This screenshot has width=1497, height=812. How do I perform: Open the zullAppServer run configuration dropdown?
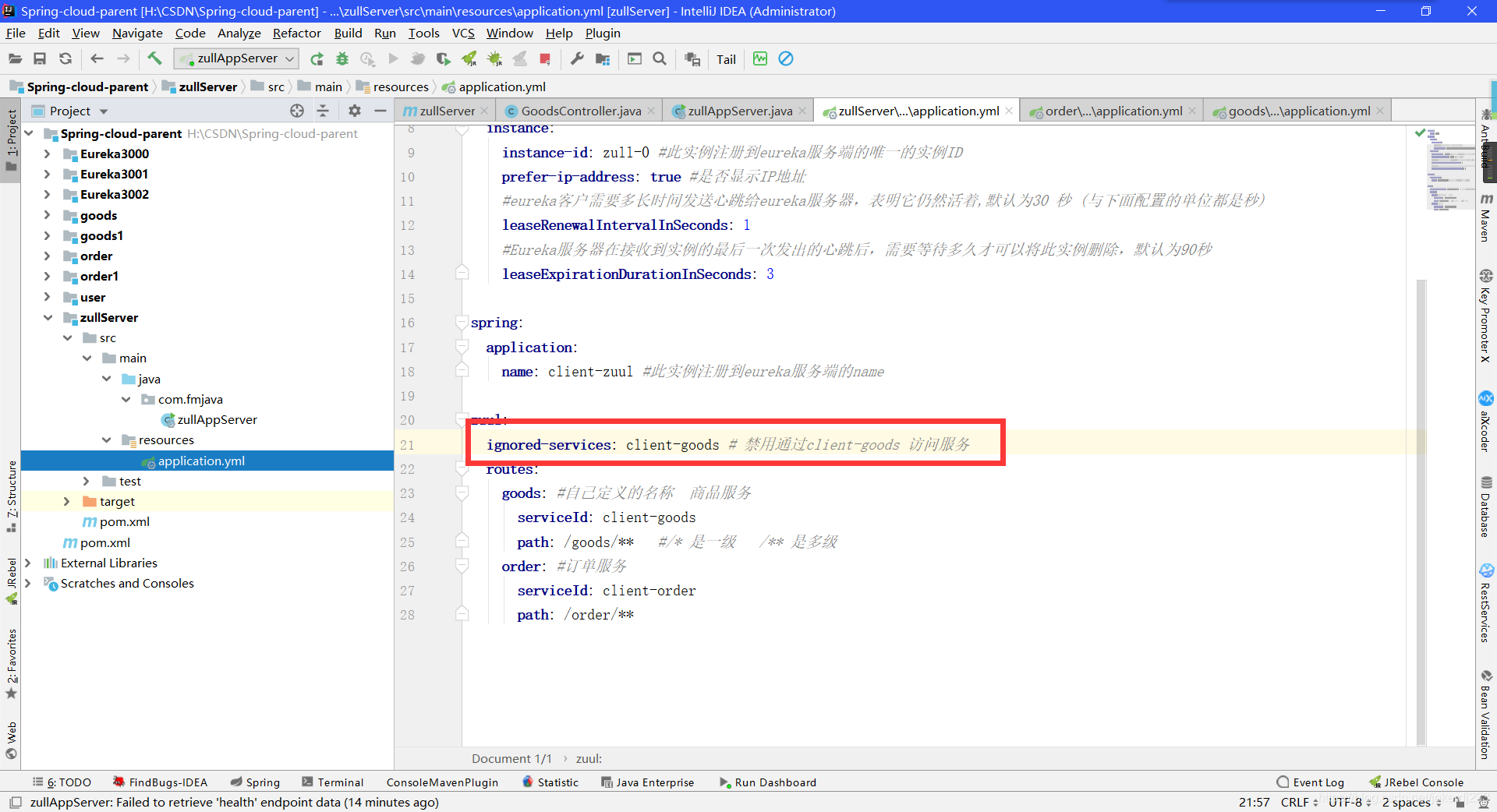pos(237,58)
